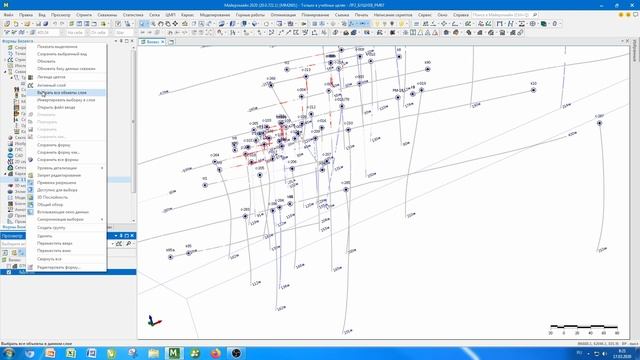Expand 'Уровень детализации' submenu arrow
Image resolution: width=640 pixels, height=360 pixels.
click(x=102, y=168)
